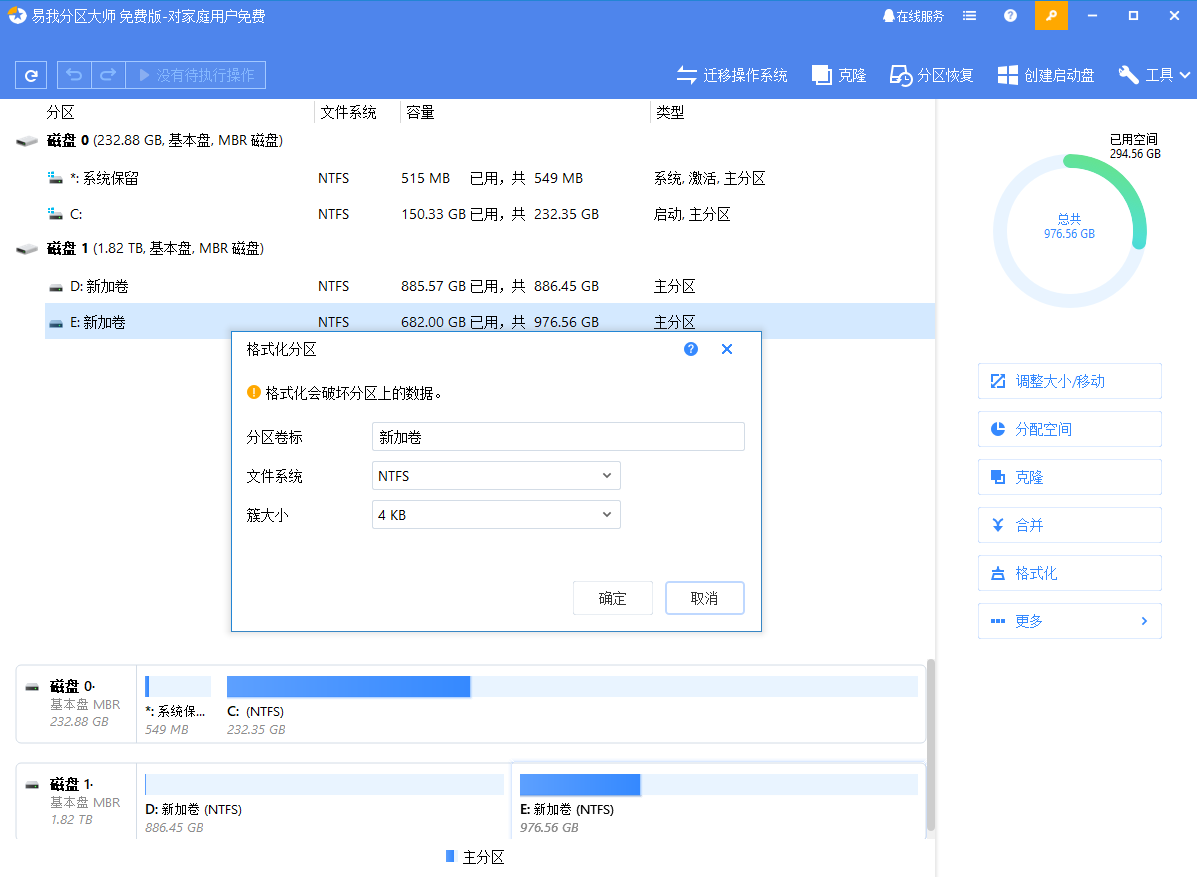
Task: Choose Merge (合并) in the side panel
Action: point(1069,525)
